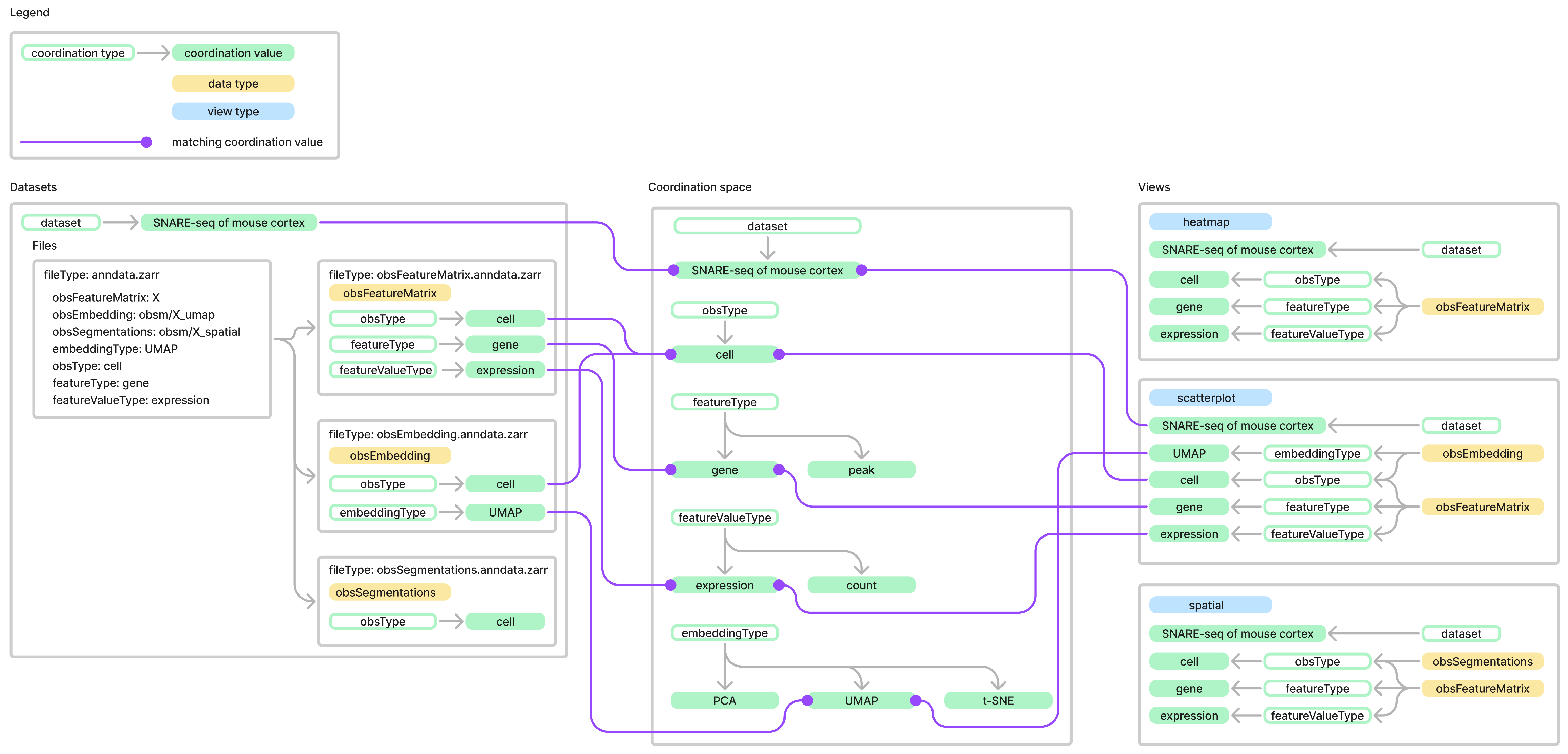Click purple dot right of coordination 'UMAP'

[916, 700]
